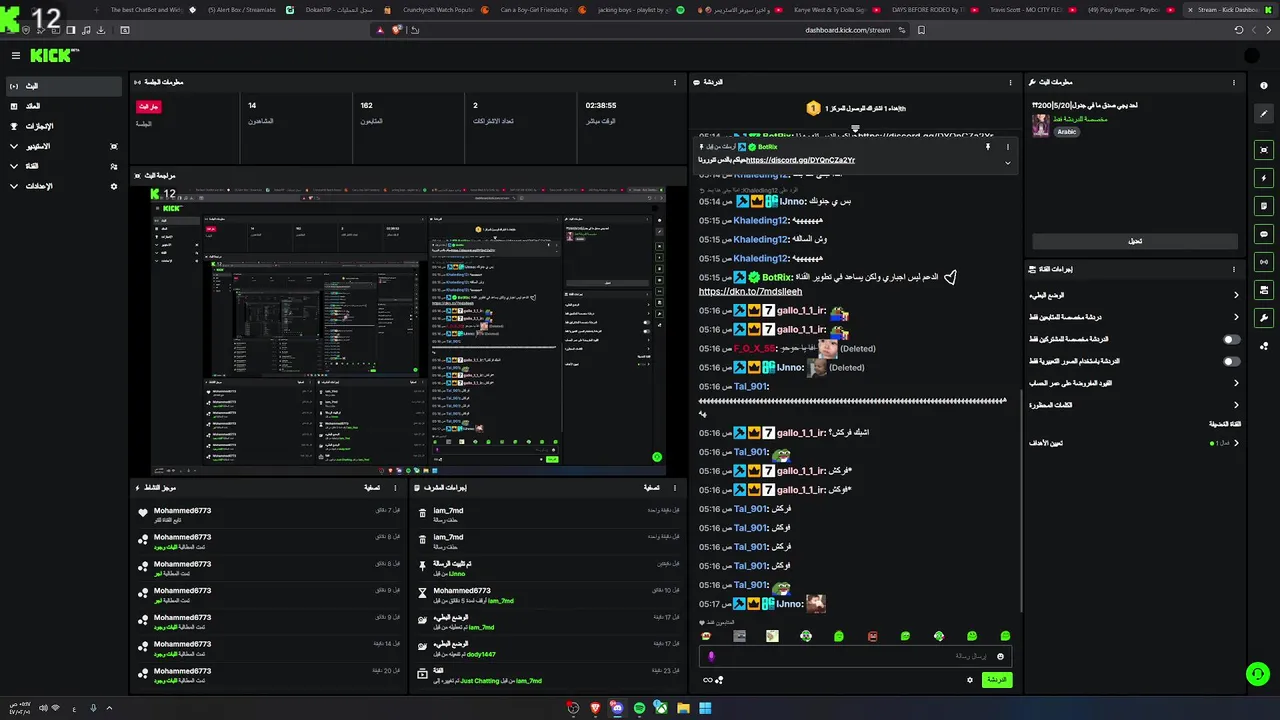1280x720 pixels.
Task: Collapse the pinned message chevron
Action: (1007, 162)
